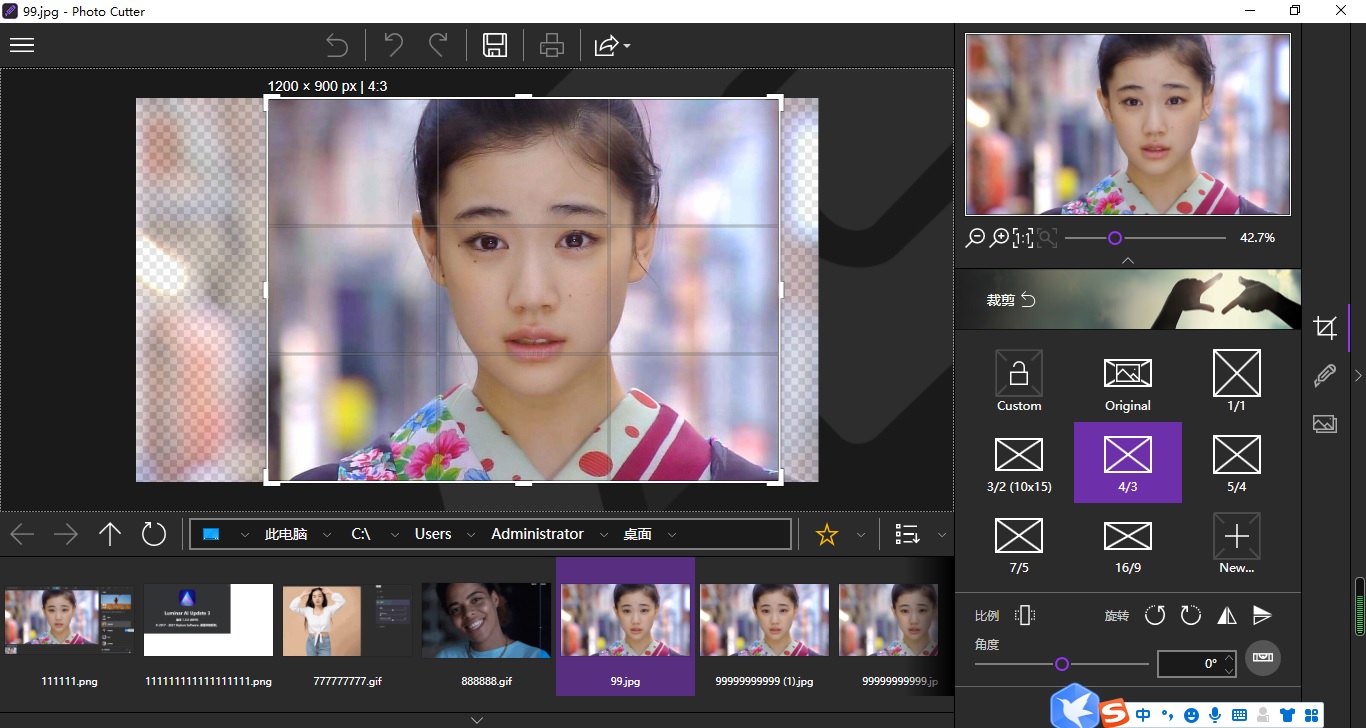
Task: Adjust the zoom slider handle
Action: tap(1115, 238)
